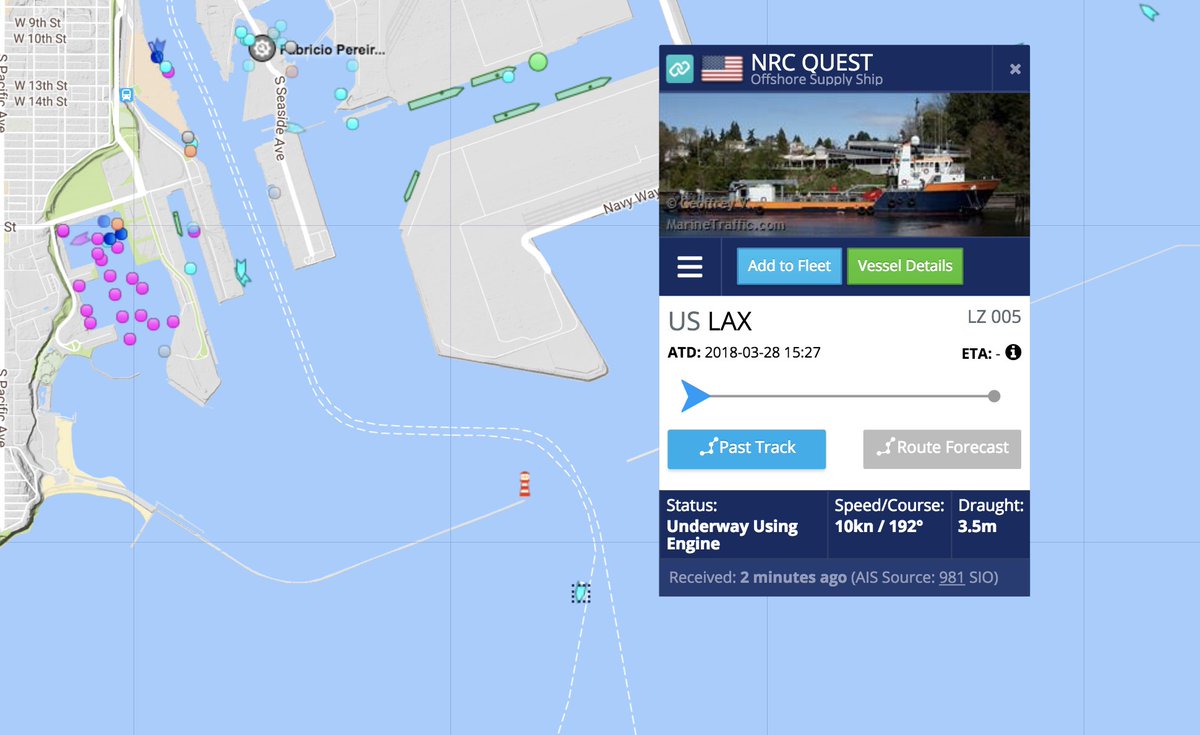The height and width of the screenshot is (735, 1200).
Task: Click the lighthouse icon on breakwater
Action: point(523,484)
